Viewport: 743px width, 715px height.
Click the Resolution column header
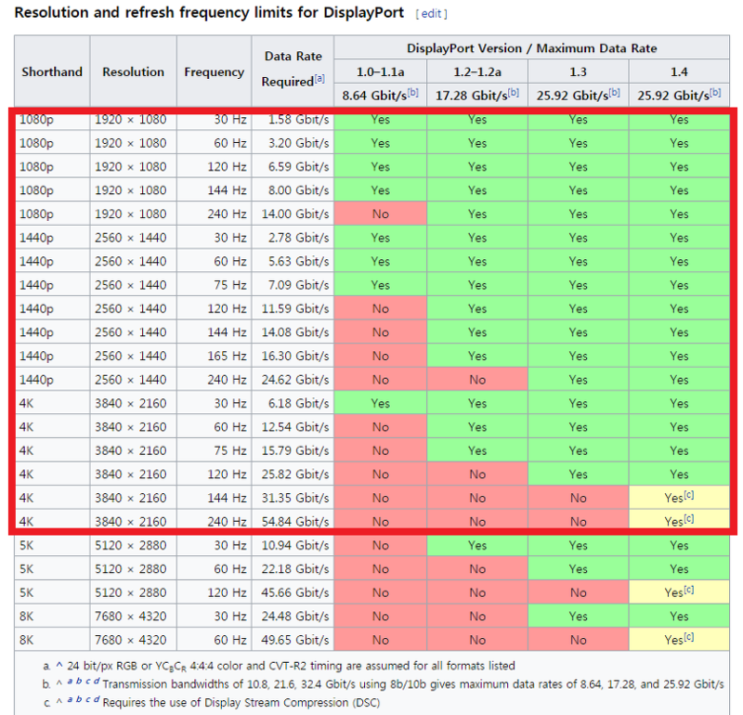133,72
